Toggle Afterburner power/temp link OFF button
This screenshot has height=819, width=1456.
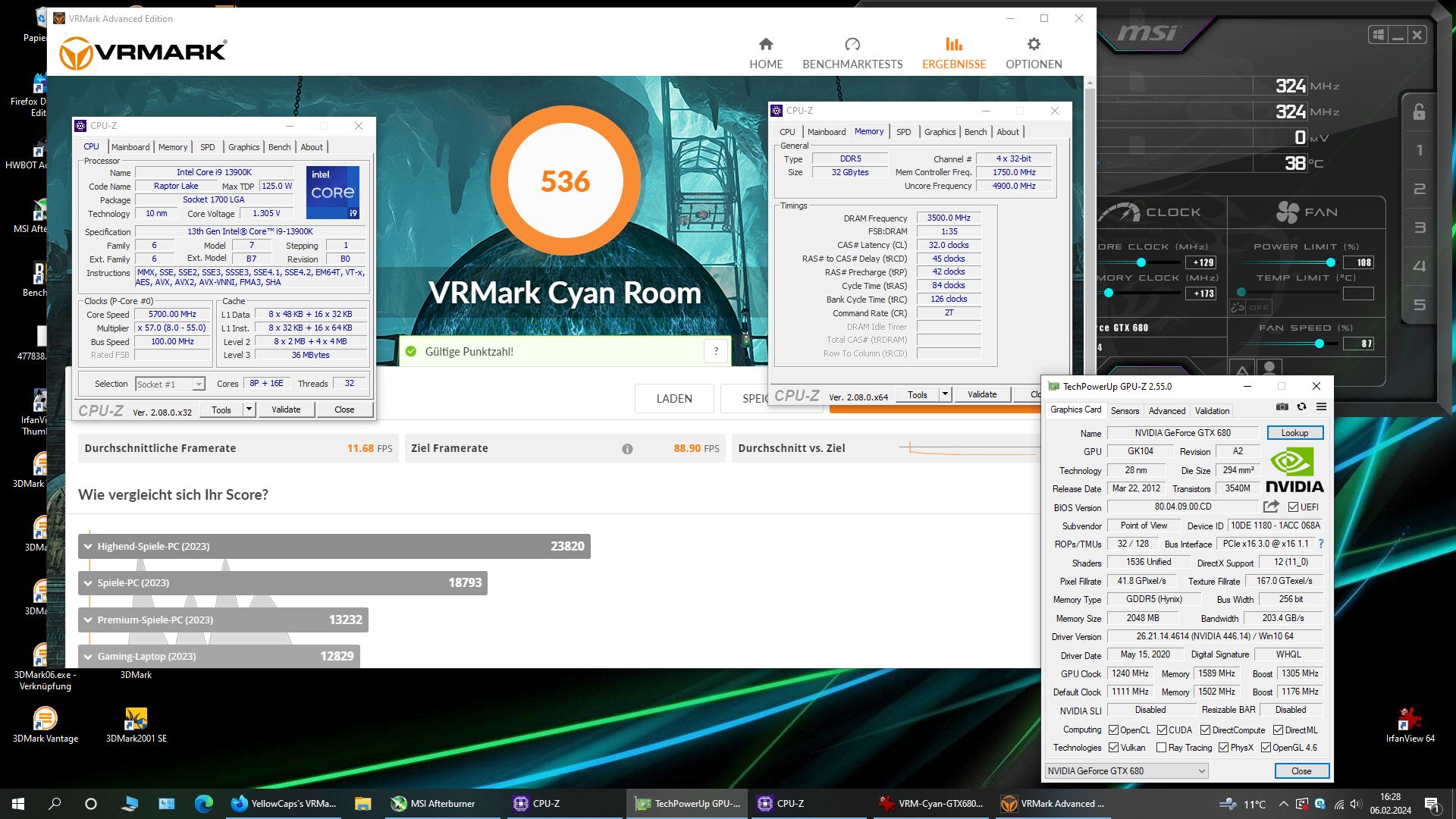(x=1250, y=307)
